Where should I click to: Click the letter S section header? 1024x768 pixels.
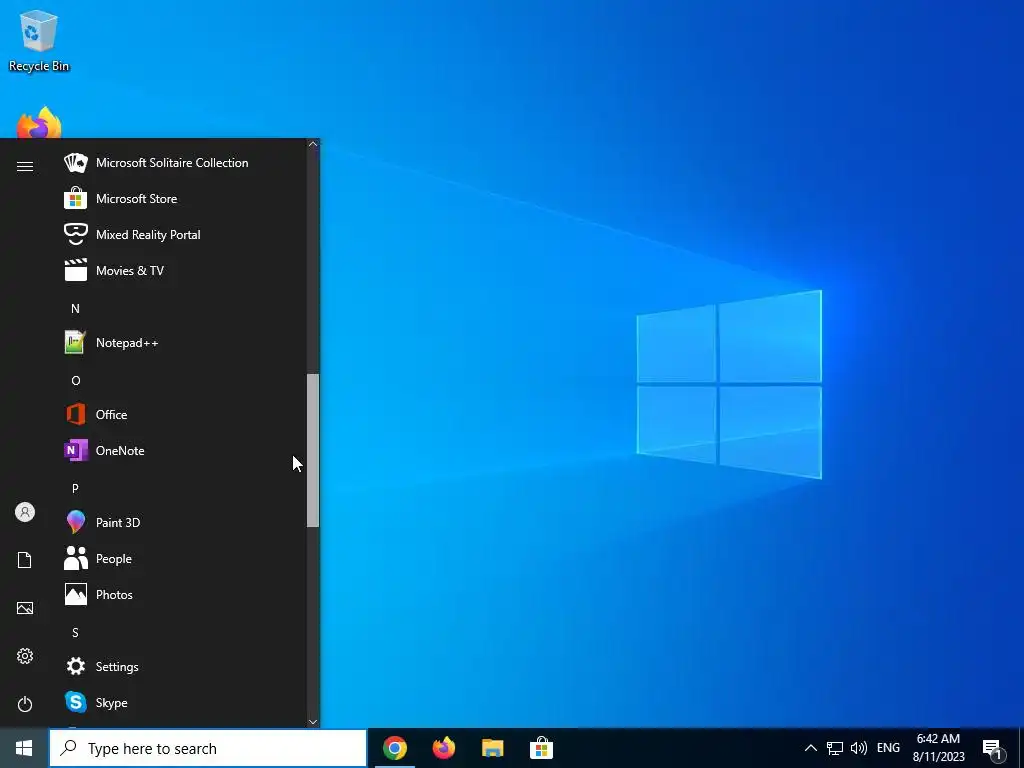point(75,633)
